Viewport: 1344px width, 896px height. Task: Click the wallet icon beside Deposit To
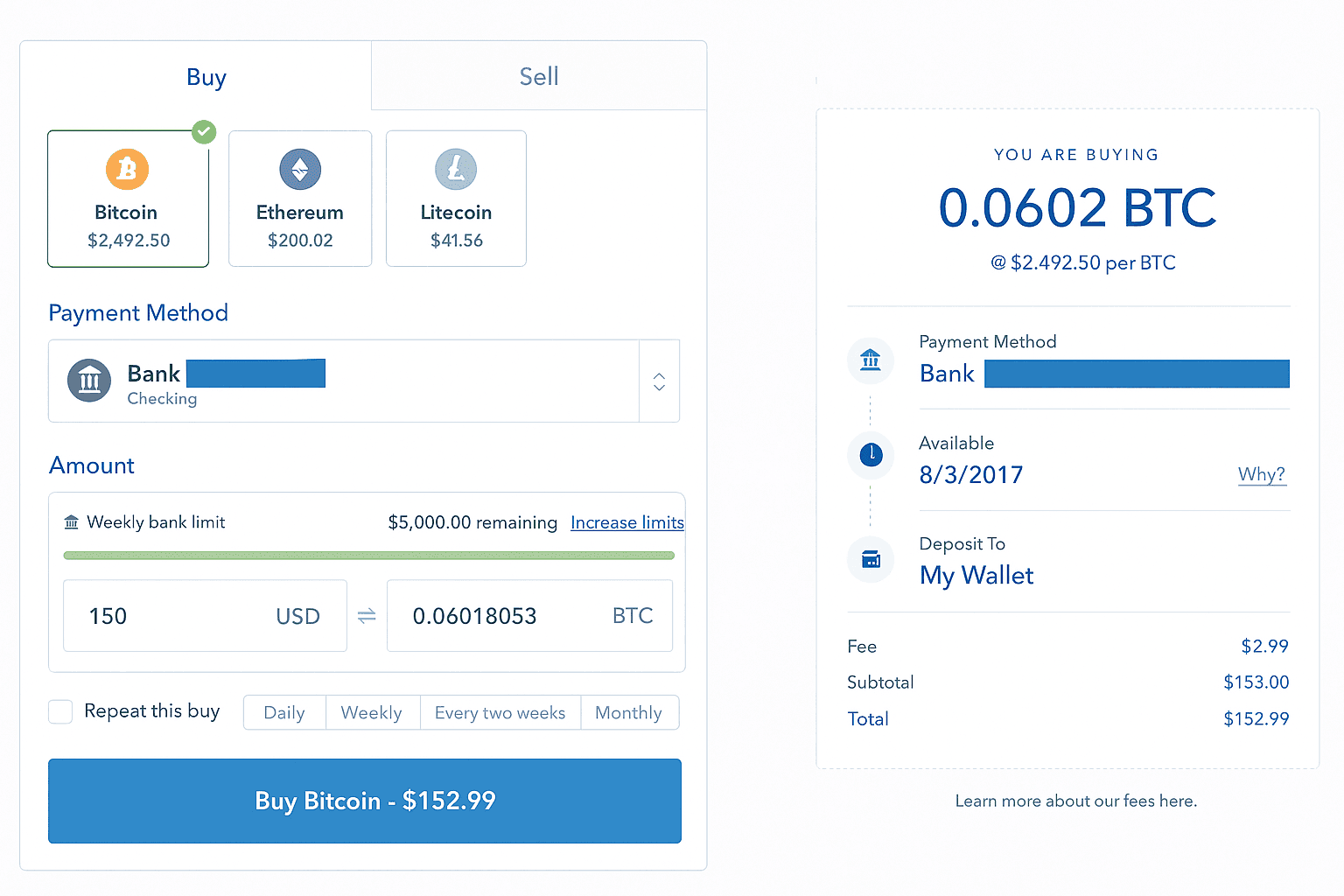point(871,559)
